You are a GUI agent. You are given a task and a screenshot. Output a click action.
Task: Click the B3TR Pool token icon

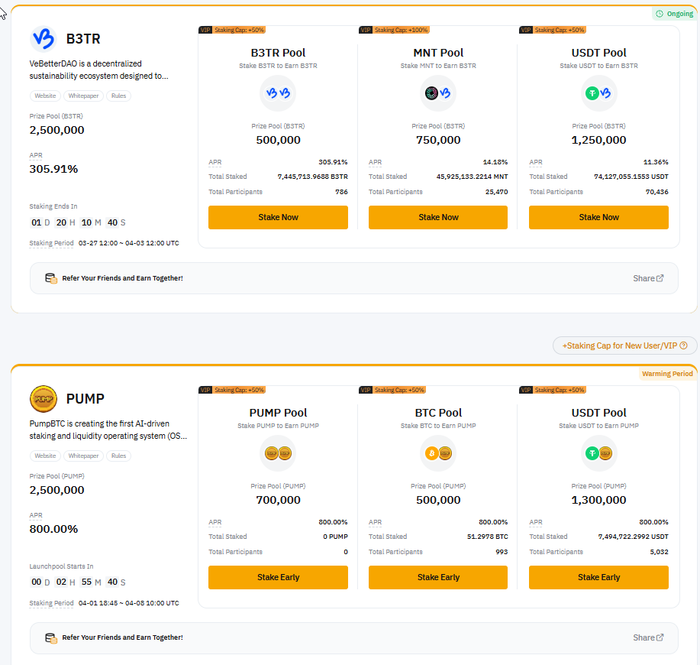coord(278,94)
